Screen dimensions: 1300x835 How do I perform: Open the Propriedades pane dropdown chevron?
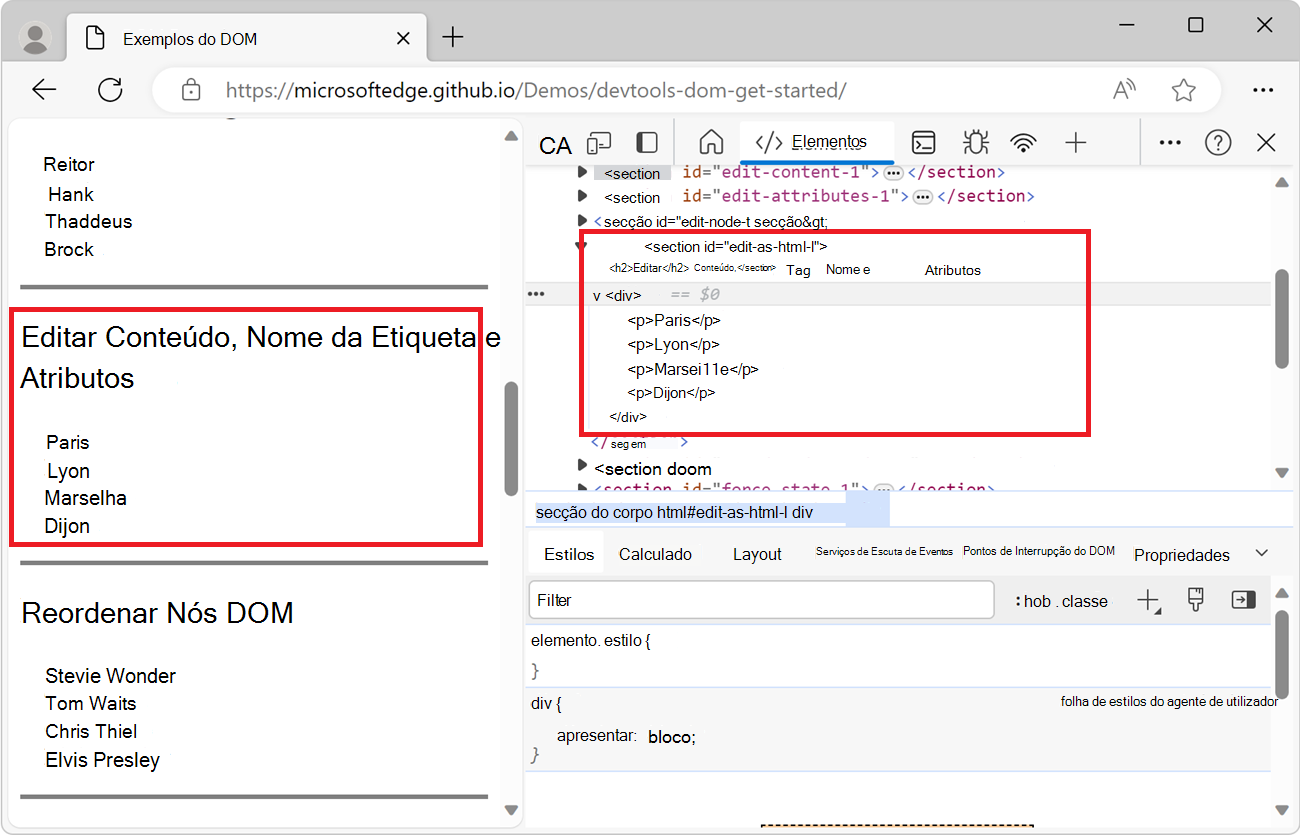1262,551
